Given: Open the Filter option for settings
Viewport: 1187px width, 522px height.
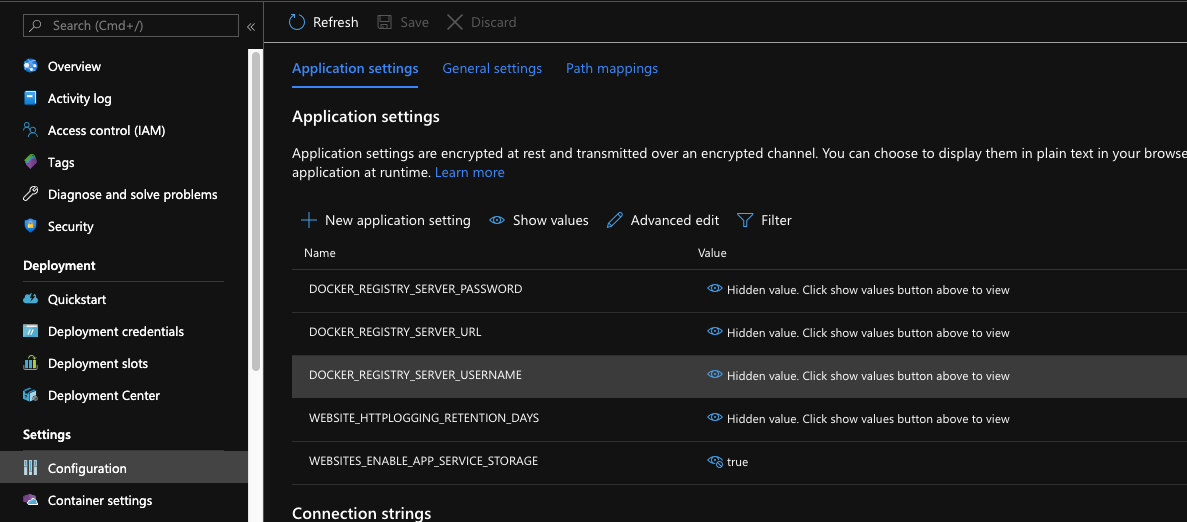Looking at the screenshot, I should pos(764,220).
